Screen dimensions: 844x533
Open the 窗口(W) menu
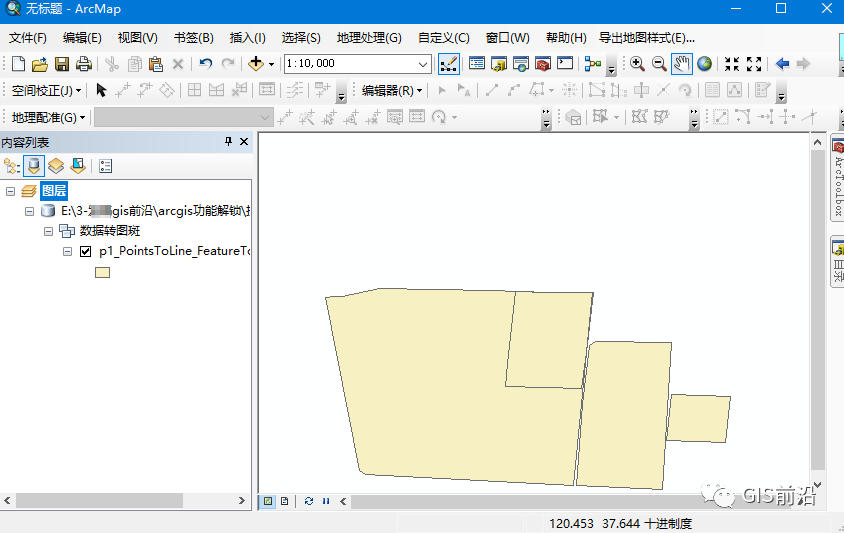(508, 38)
